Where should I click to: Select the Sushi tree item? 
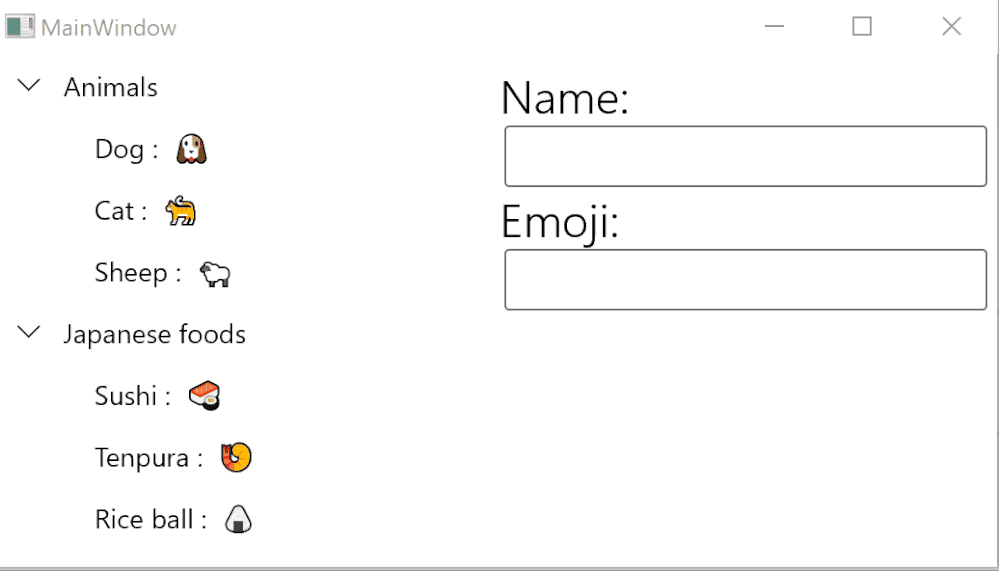(x=126, y=396)
